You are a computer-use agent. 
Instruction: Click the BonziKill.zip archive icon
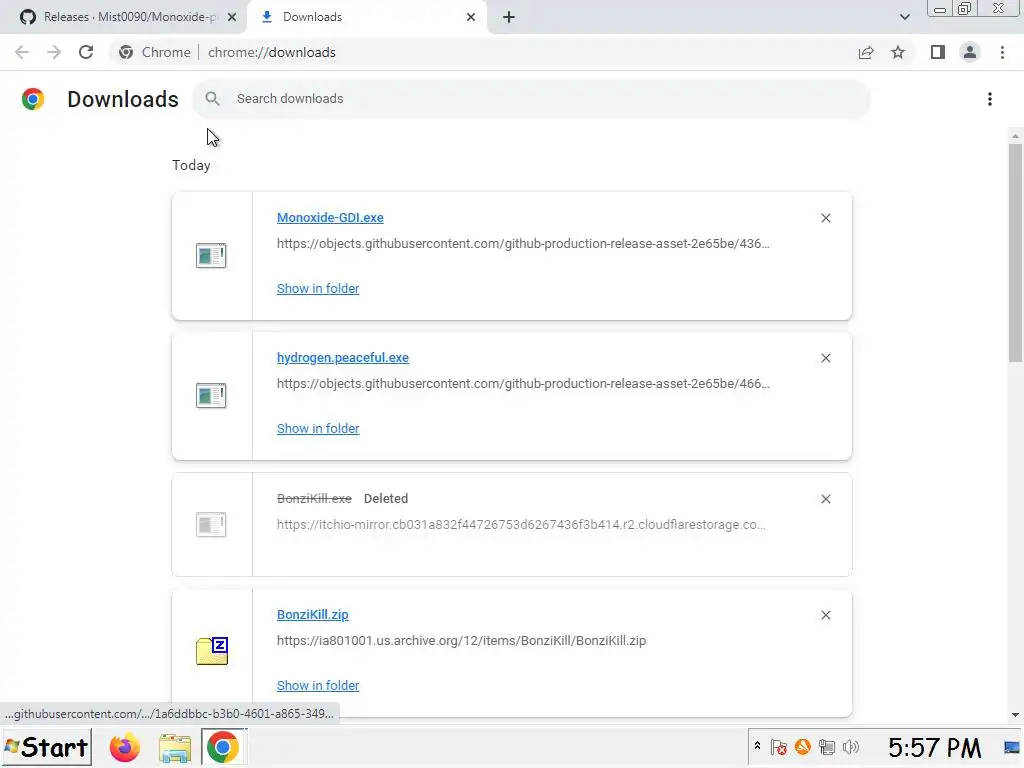coord(212,650)
